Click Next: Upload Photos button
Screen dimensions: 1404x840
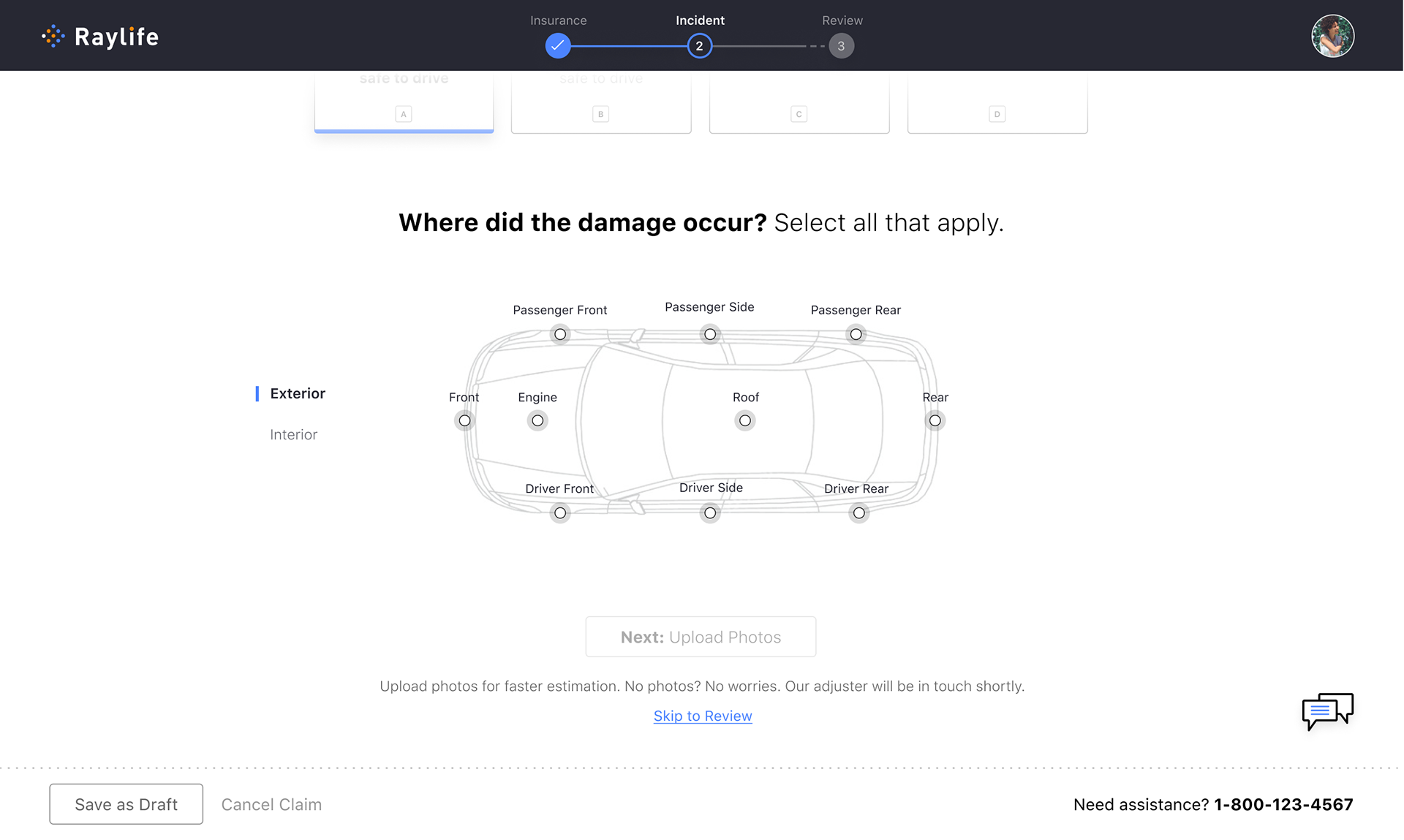coord(701,637)
